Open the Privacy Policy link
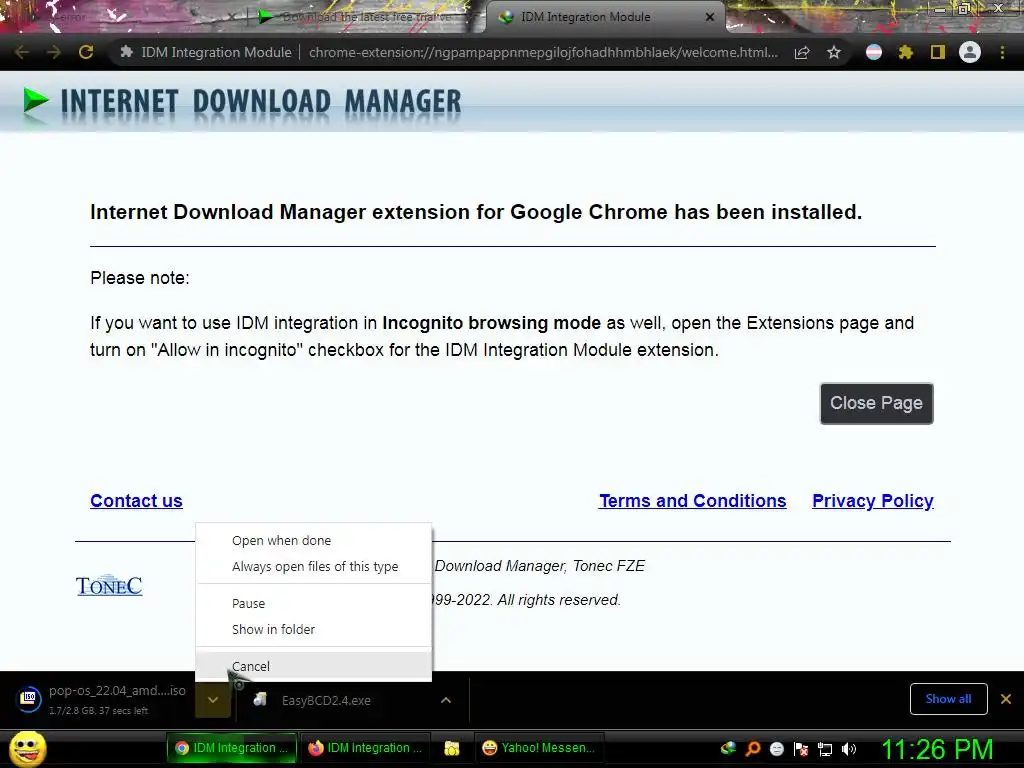 point(872,501)
